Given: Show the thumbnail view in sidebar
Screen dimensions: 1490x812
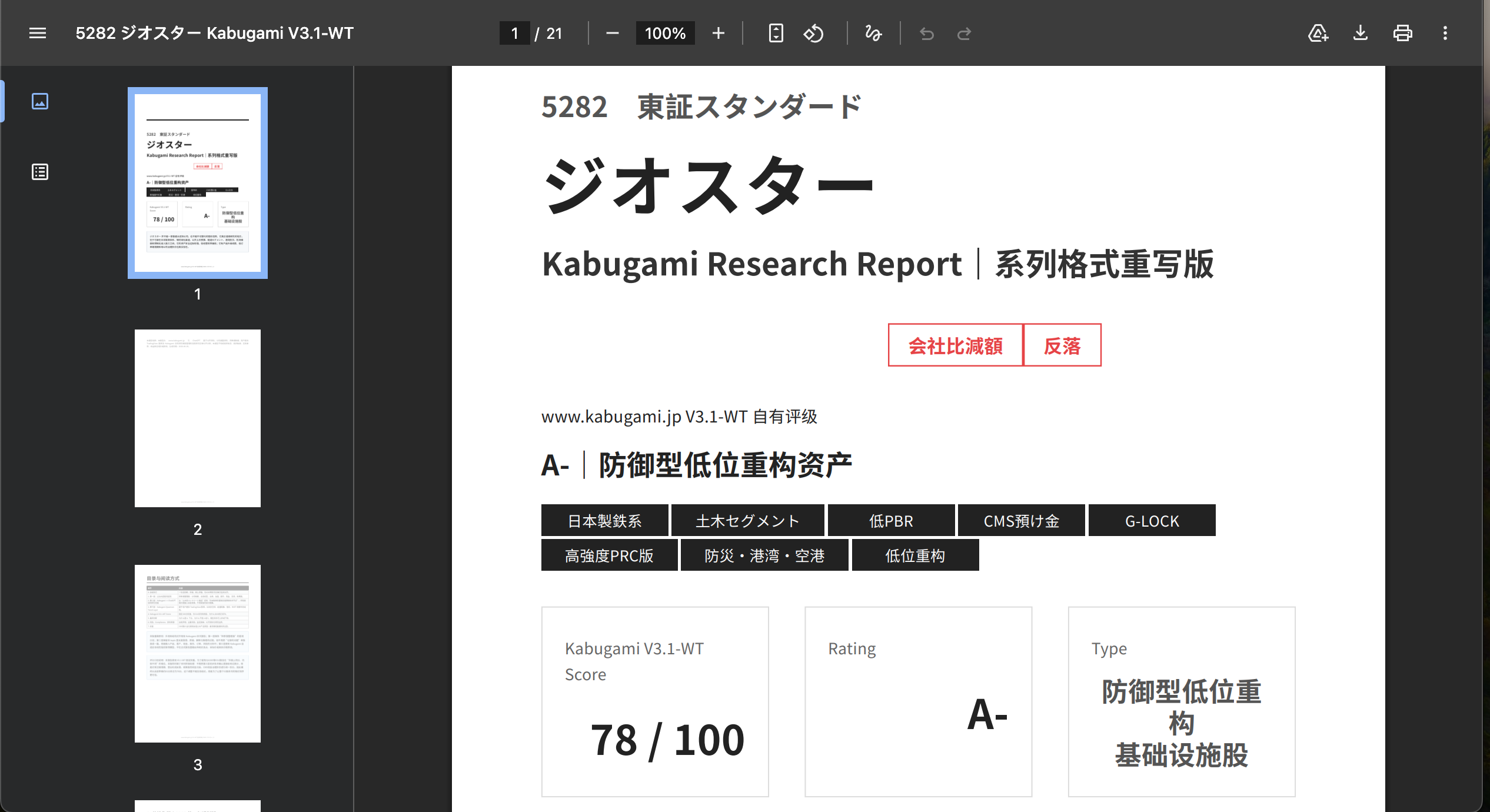Looking at the screenshot, I should tap(40, 101).
